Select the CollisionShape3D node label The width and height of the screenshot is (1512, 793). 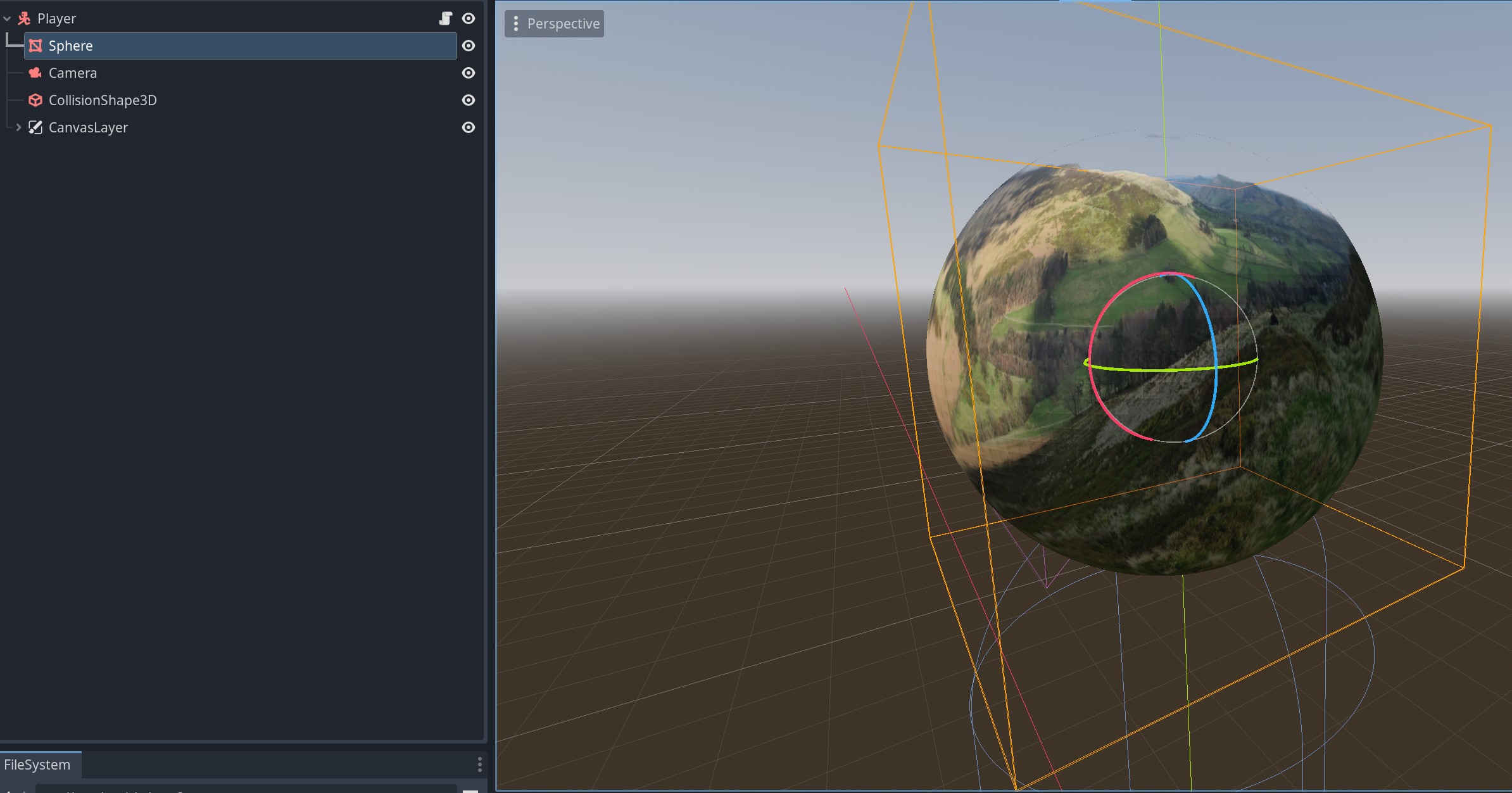click(103, 100)
